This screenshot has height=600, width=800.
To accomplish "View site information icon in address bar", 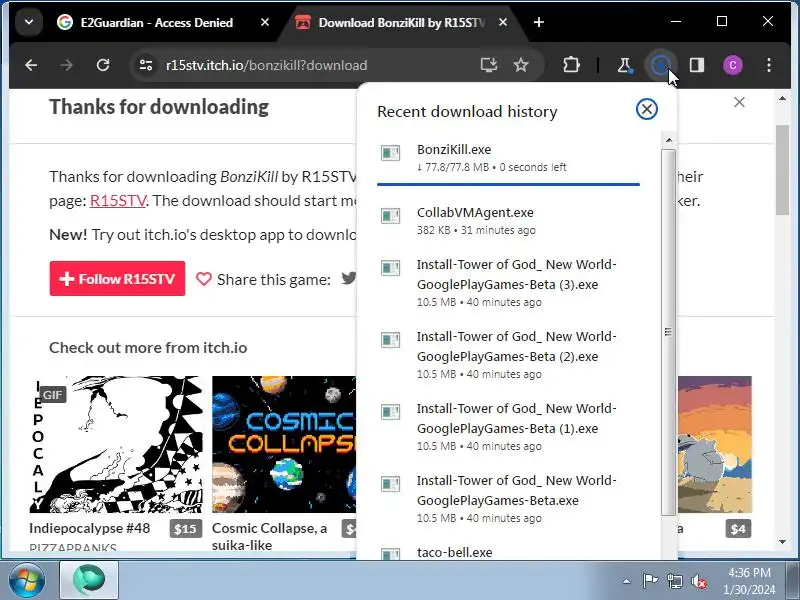I will [x=146, y=65].
